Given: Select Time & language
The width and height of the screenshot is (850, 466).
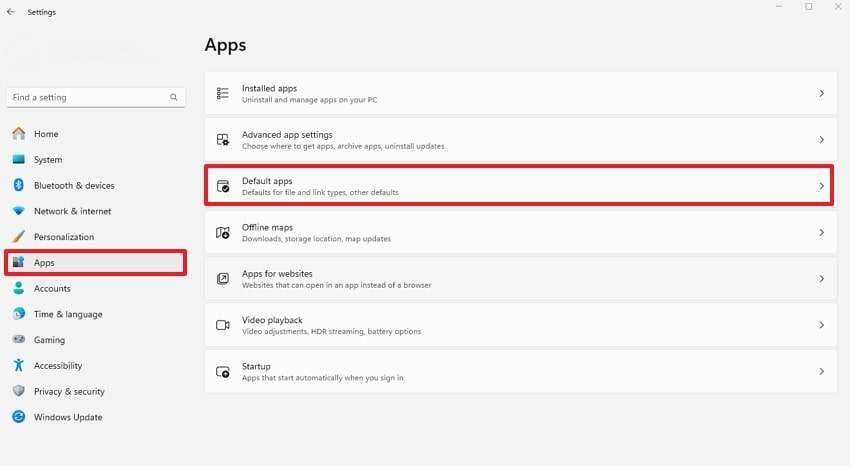Looking at the screenshot, I should [95, 314].
